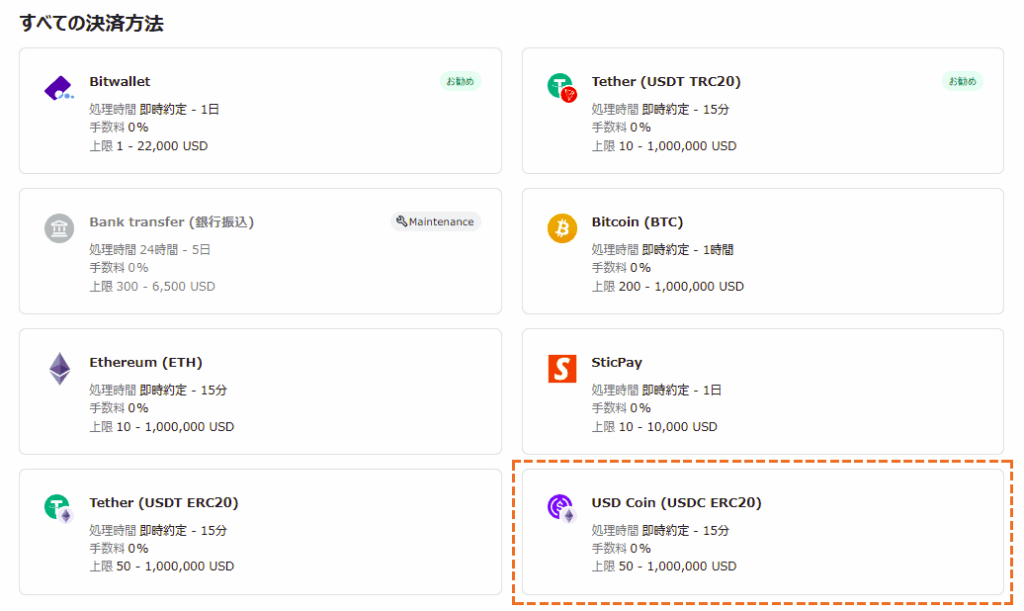Click Bitcoin fee 手数料 0%
The width and height of the screenshot is (1024, 611).
pyautogui.click(x=621, y=268)
